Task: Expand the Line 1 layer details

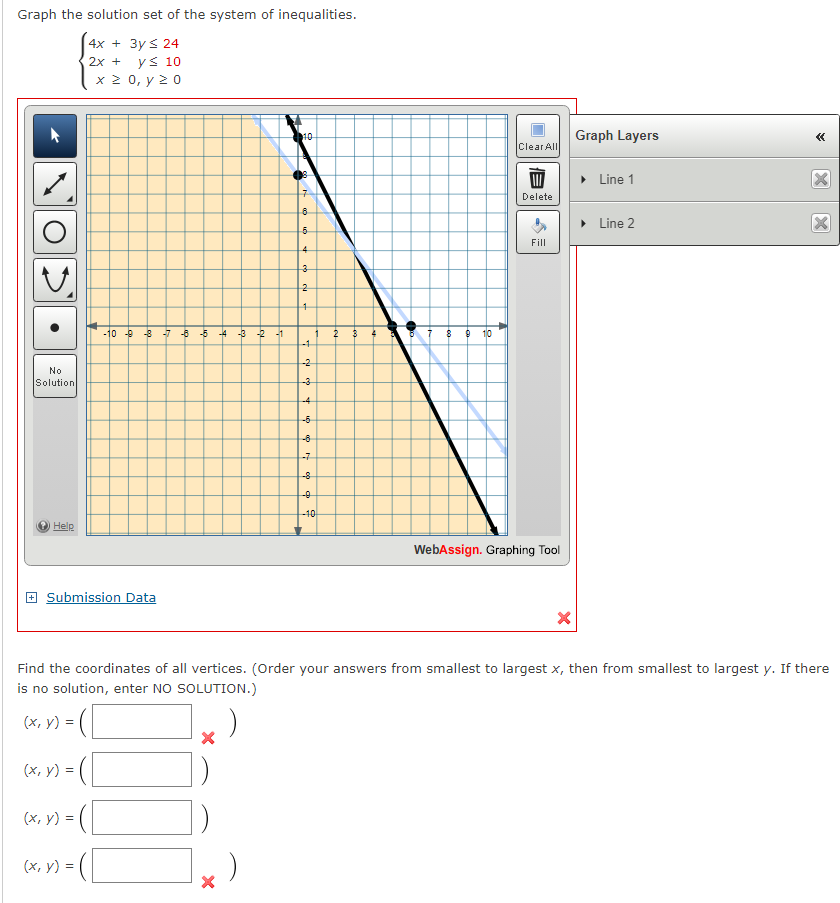Action: pos(583,179)
